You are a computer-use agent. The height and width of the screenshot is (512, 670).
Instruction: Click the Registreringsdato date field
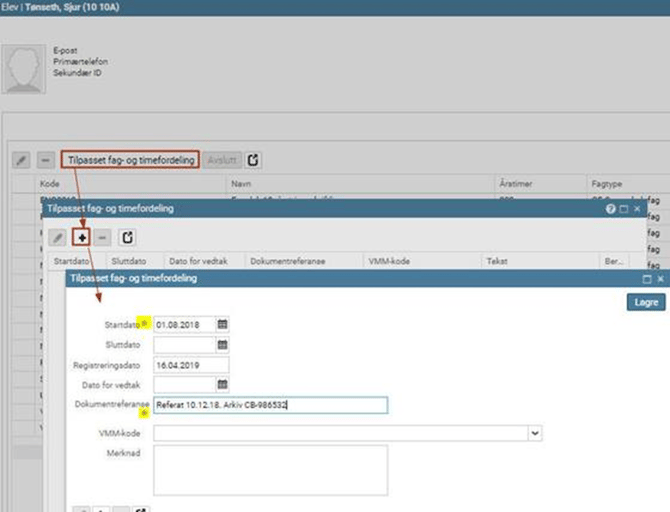pos(191,365)
